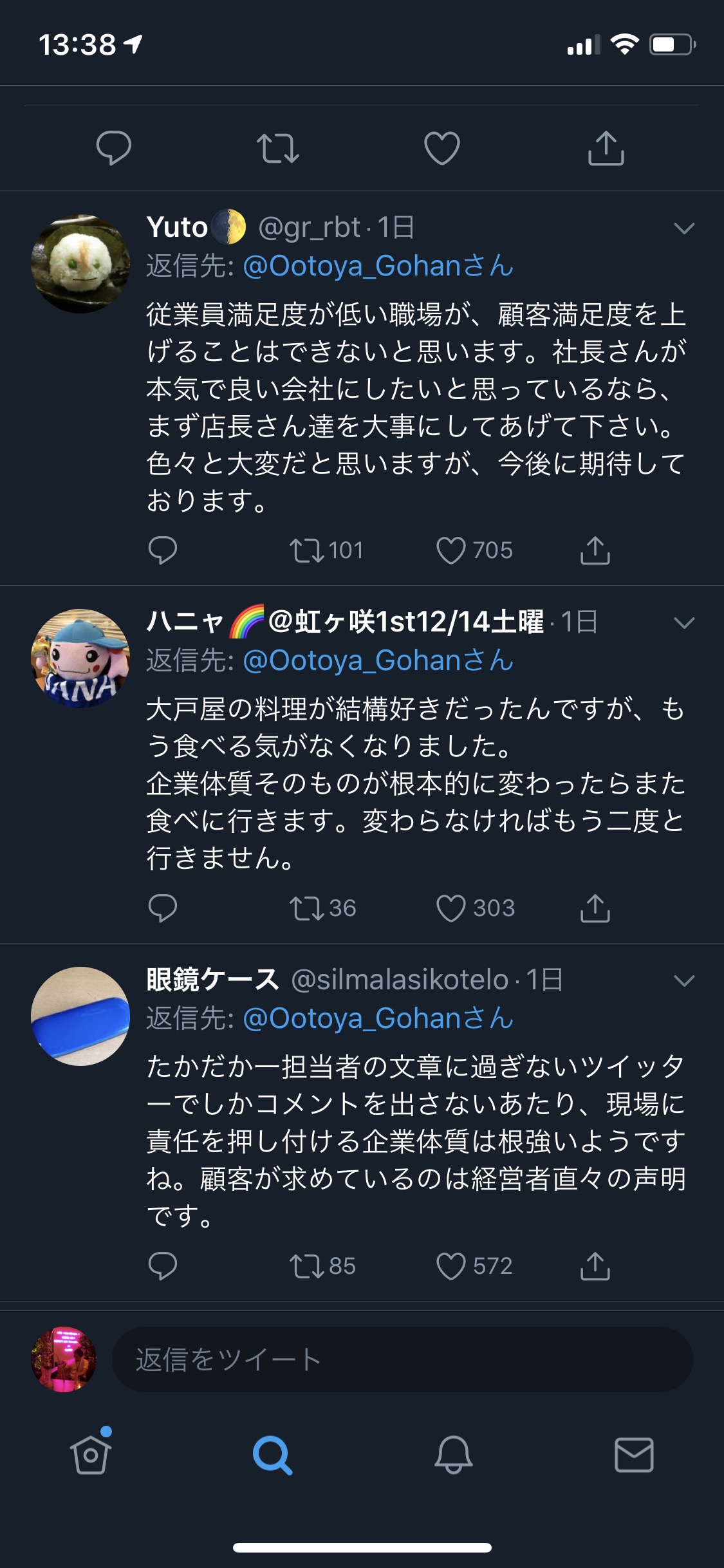Viewport: 724px width, 1568px height.
Task: Open @Ootoya_Gohan link in 眼鏡ケース reply
Action: (x=378, y=1018)
